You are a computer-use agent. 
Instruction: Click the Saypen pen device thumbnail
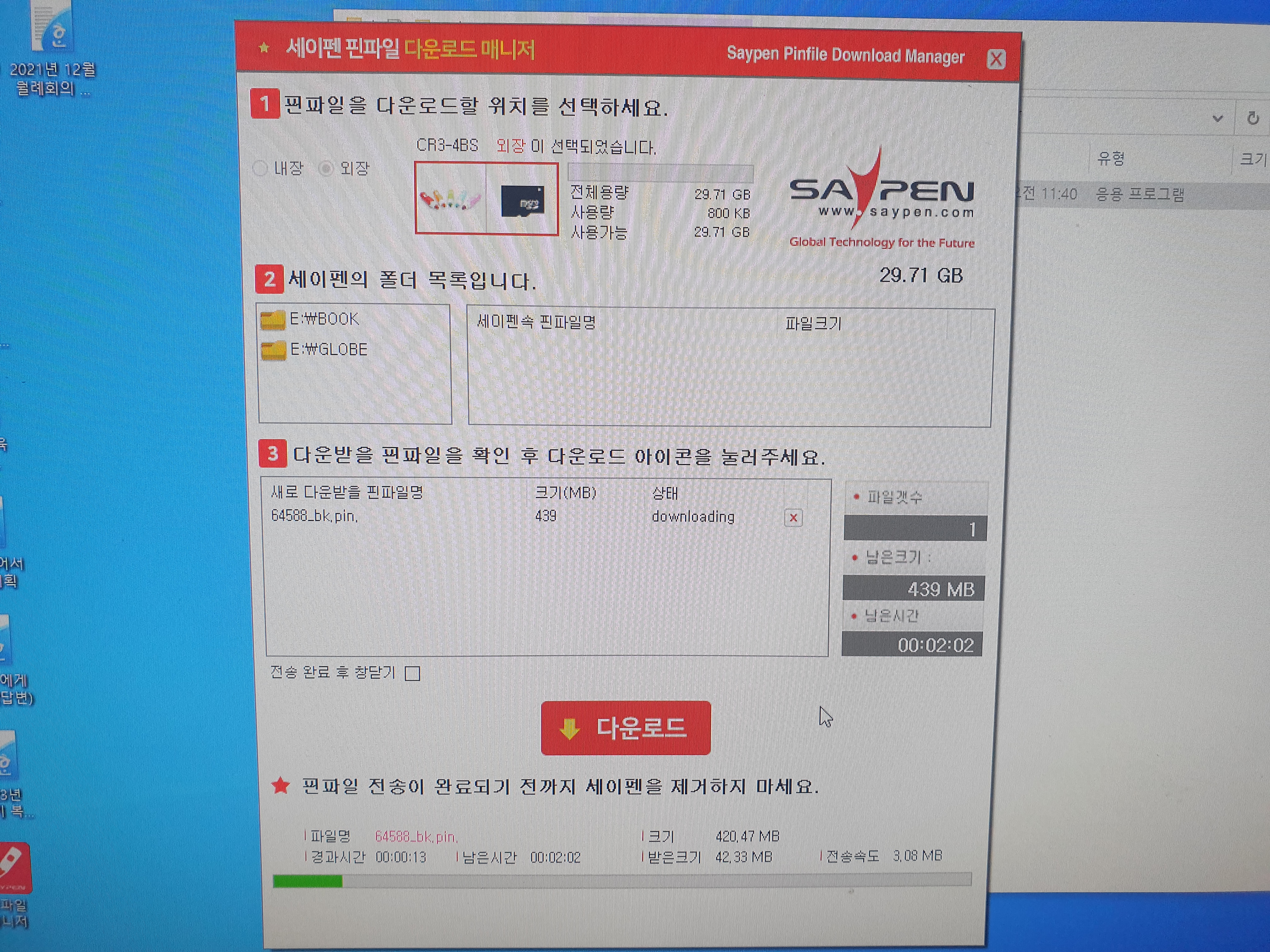(x=451, y=200)
